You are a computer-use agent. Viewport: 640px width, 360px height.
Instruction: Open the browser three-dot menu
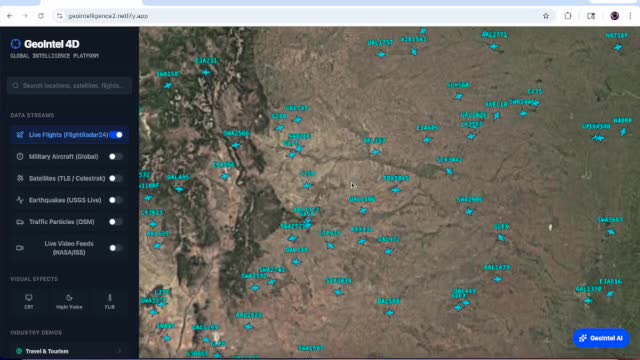[x=630, y=16]
